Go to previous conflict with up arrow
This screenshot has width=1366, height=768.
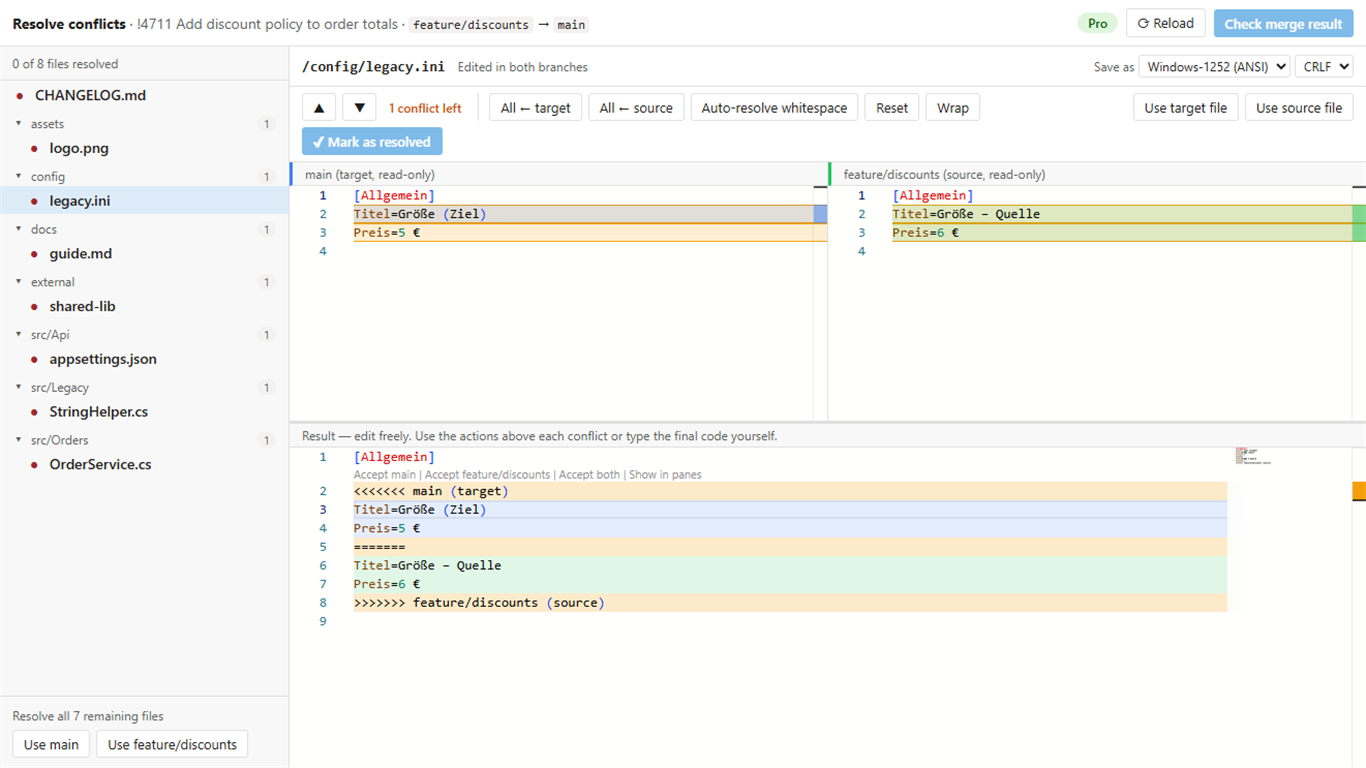click(319, 108)
